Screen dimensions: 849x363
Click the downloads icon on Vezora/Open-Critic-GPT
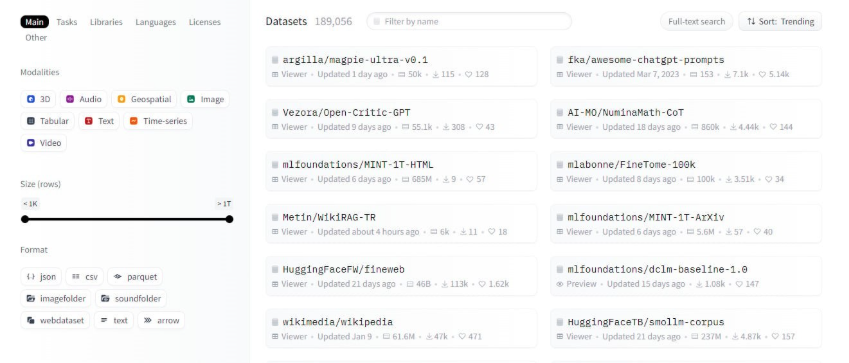[x=446, y=127]
